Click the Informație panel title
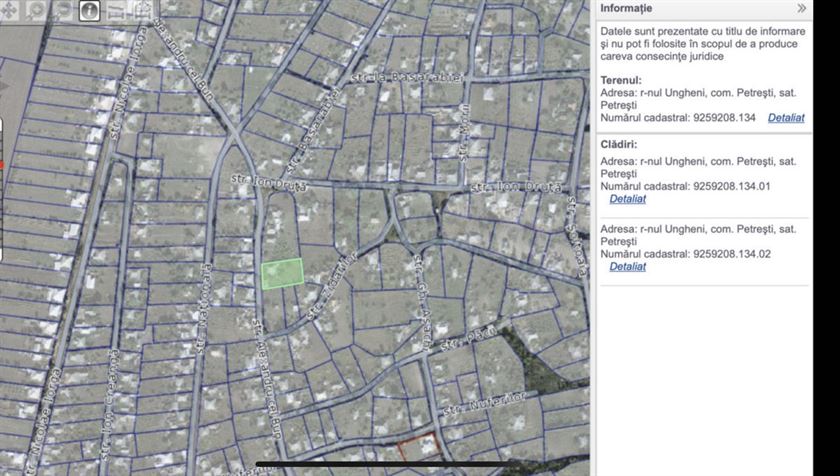Image resolution: width=840 pixels, height=476 pixels. click(x=626, y=8)
